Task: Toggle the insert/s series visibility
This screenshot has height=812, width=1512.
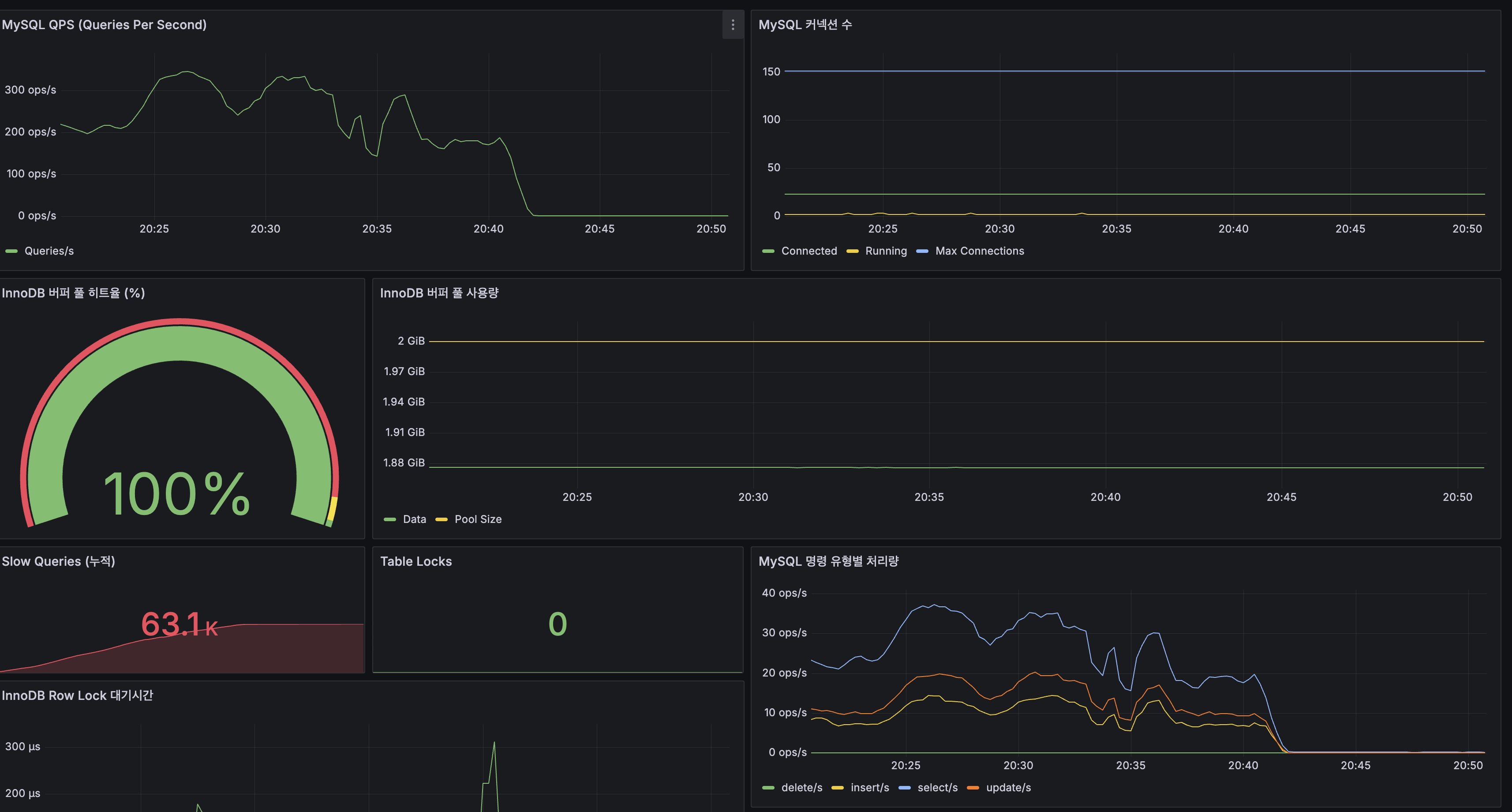Action: [x=870, y=787]
